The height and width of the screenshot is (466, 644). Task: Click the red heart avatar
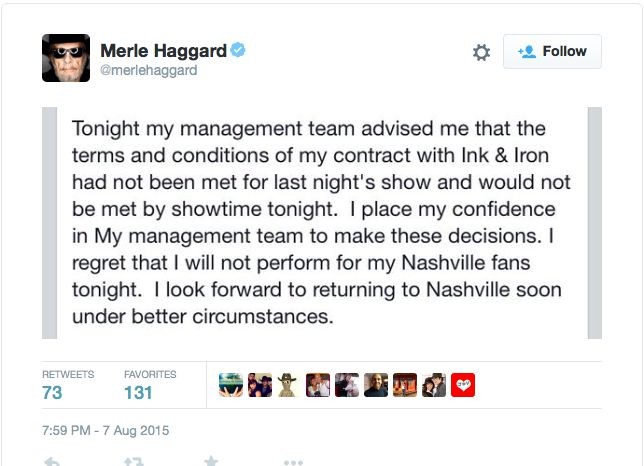(x=463, y=385)
